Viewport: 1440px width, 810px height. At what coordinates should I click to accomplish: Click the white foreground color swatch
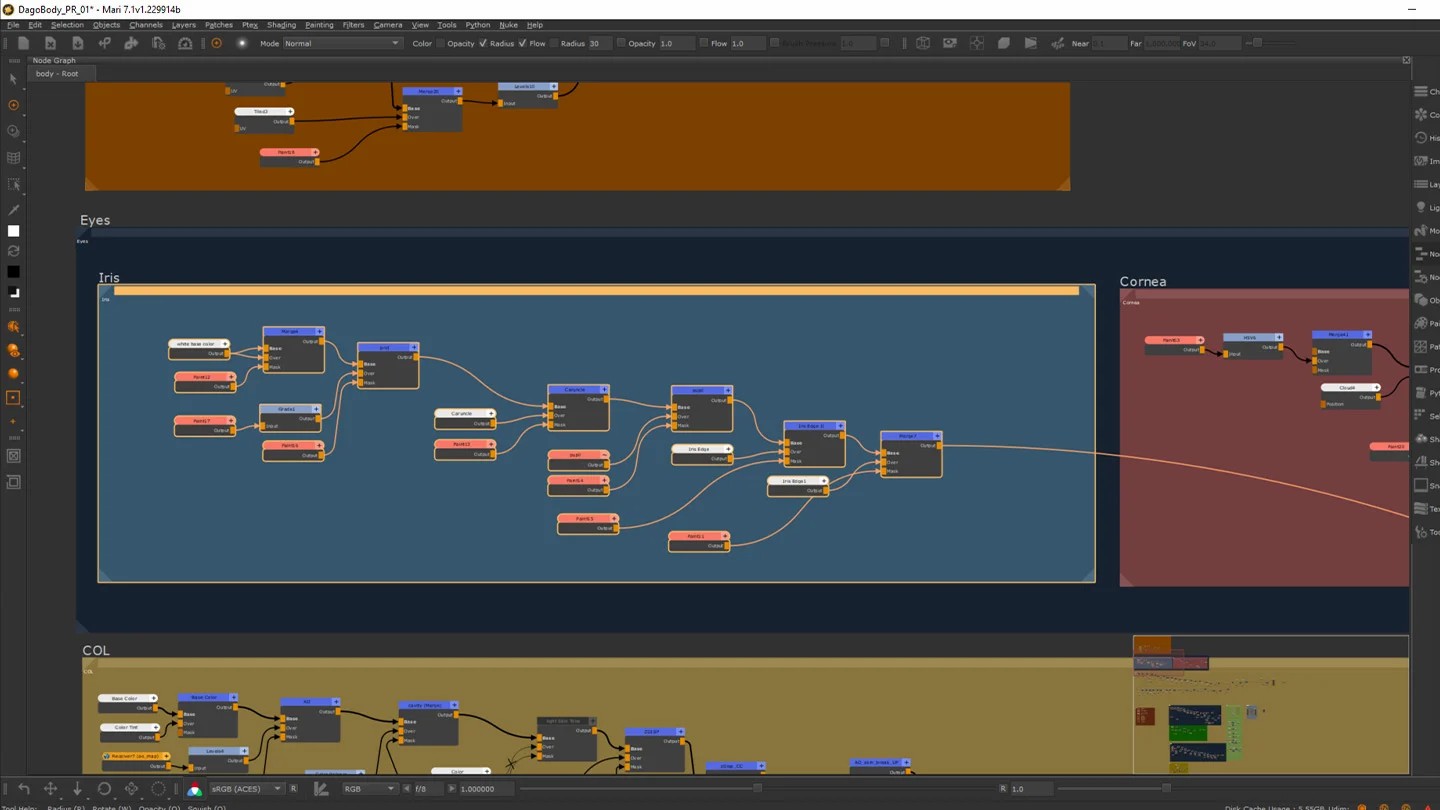point(13,231)
